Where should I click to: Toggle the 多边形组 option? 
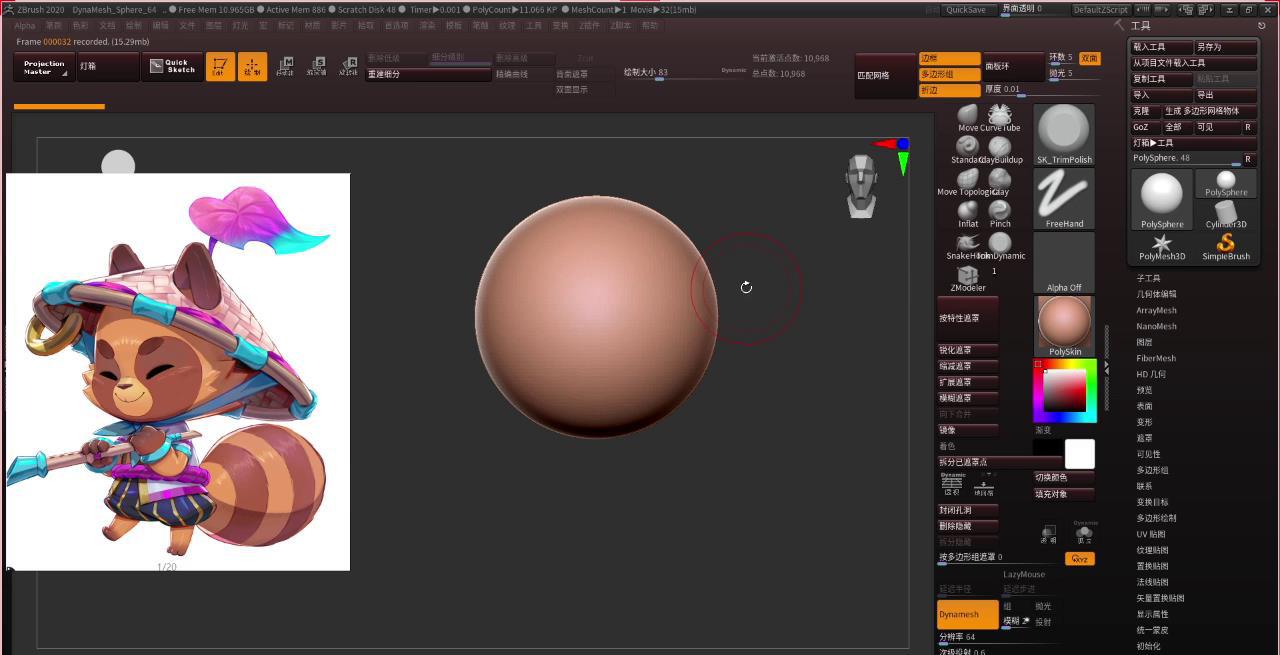pyautogui.click(x=949, y=74)
